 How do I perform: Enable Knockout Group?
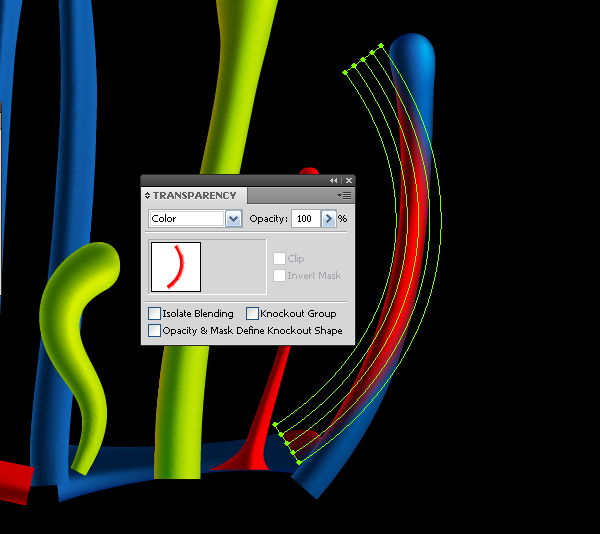[x=252, y=314]
